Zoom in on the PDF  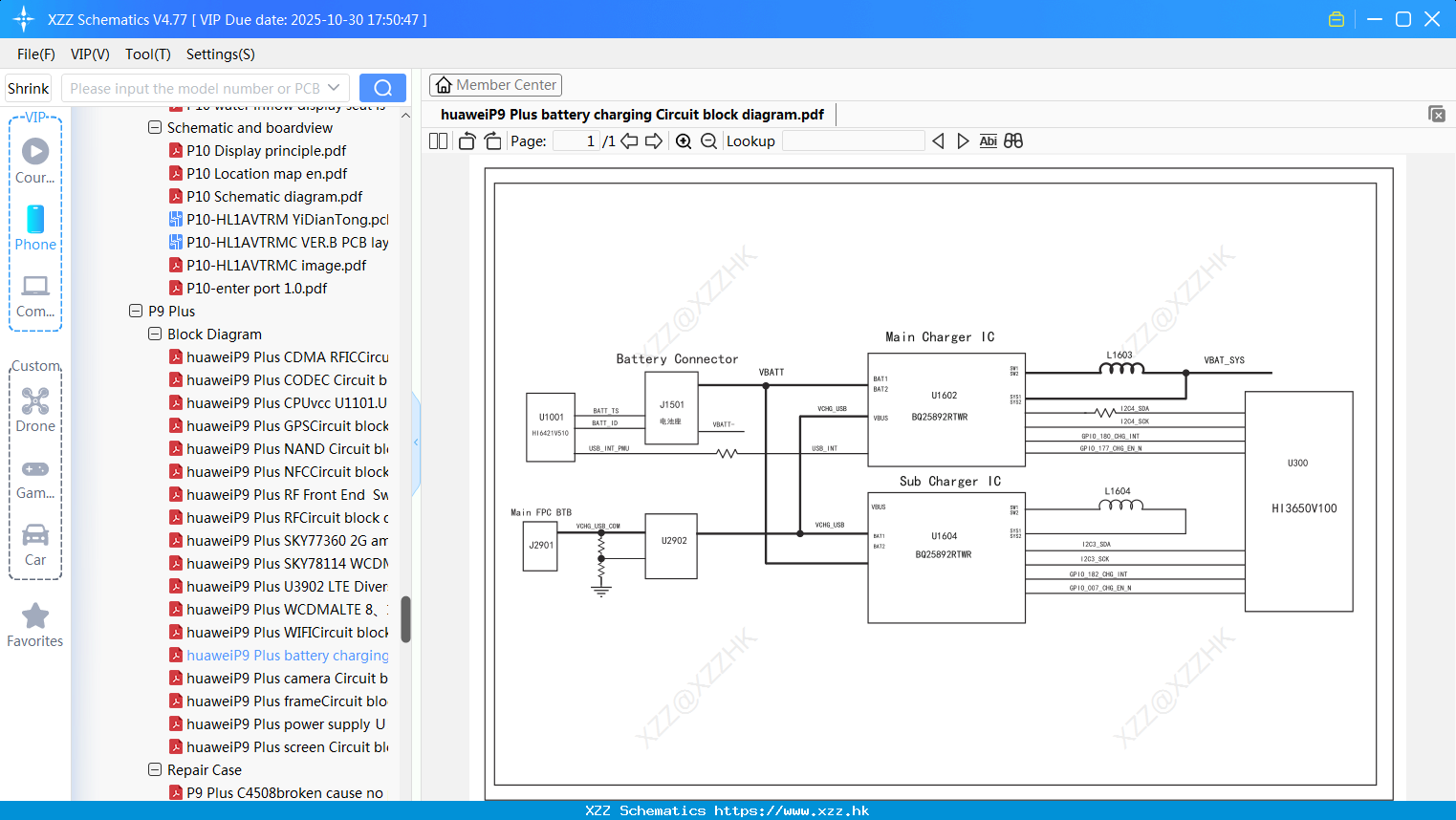[684, 141]
